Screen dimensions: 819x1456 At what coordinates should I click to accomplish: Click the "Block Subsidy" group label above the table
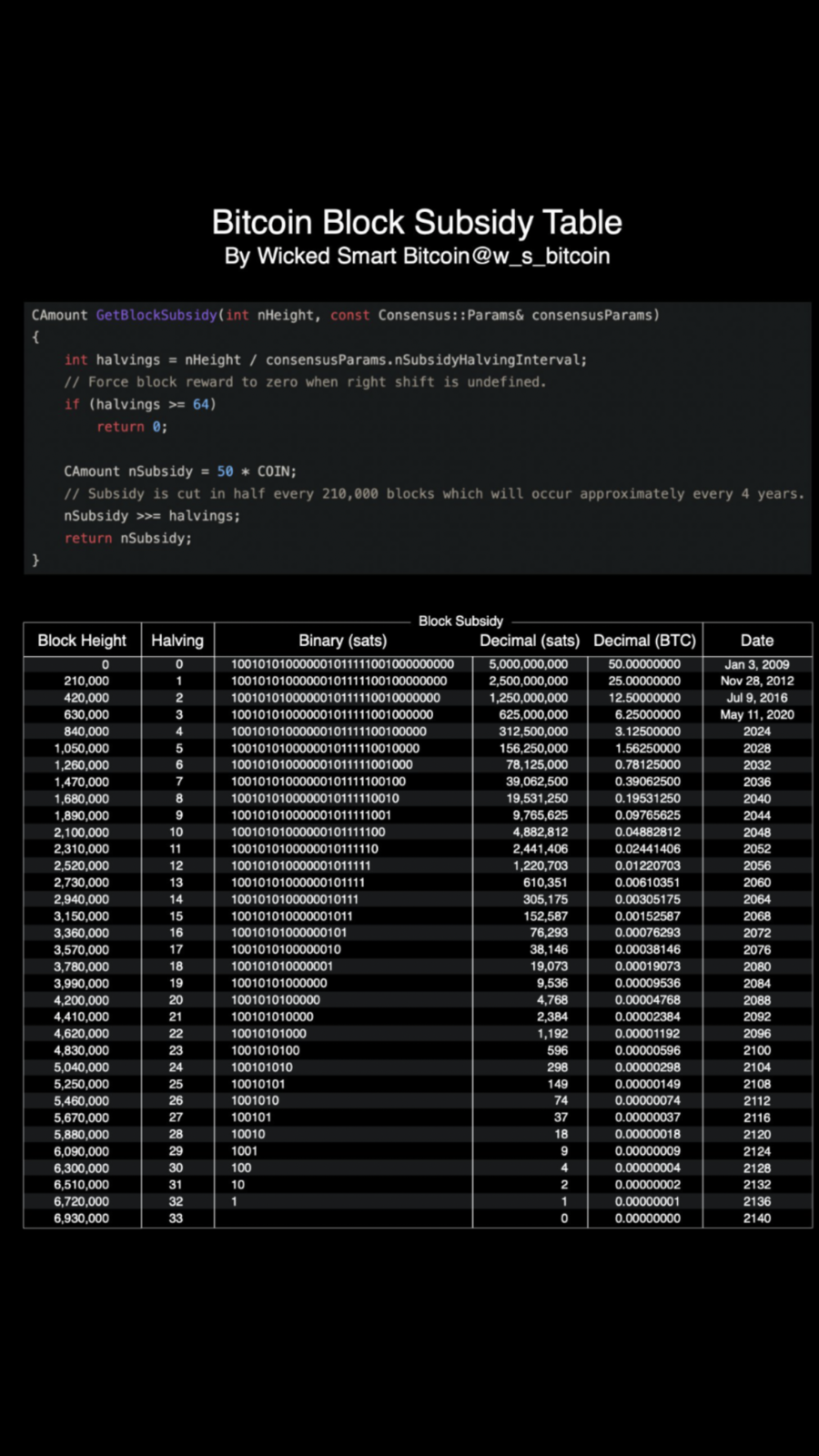tap(460, 621)
